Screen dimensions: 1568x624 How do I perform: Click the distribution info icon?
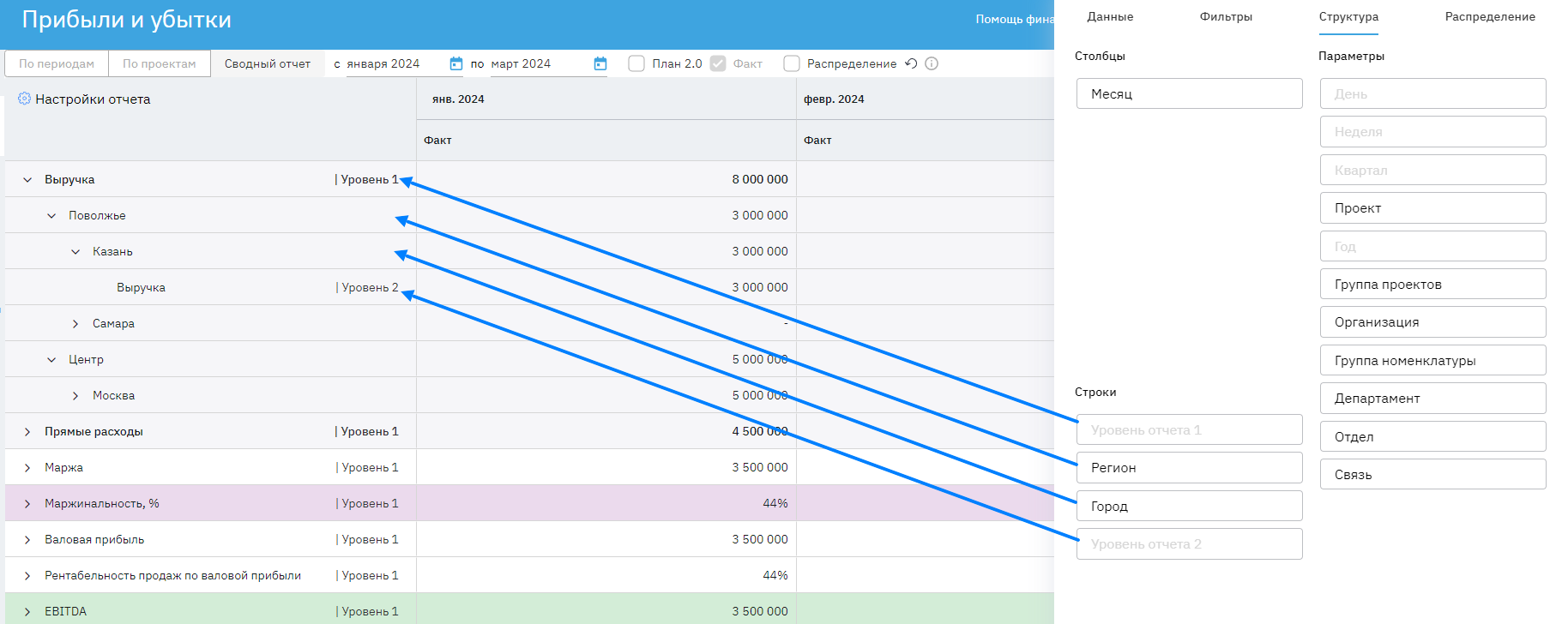coord(932,63)
